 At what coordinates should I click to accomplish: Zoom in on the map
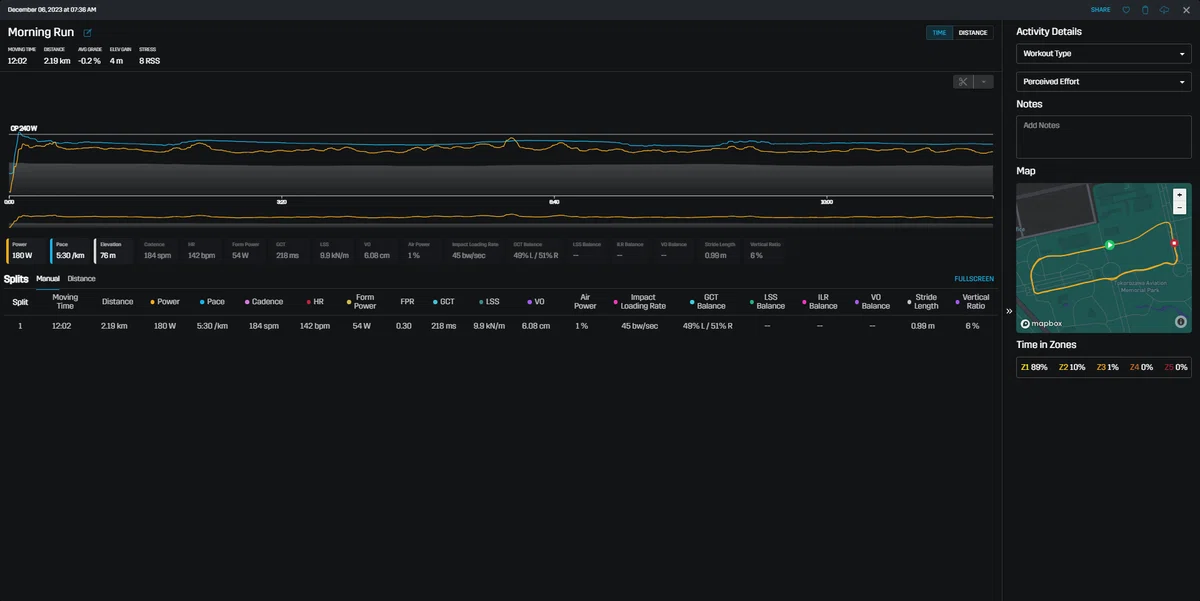click(1180, 195)
